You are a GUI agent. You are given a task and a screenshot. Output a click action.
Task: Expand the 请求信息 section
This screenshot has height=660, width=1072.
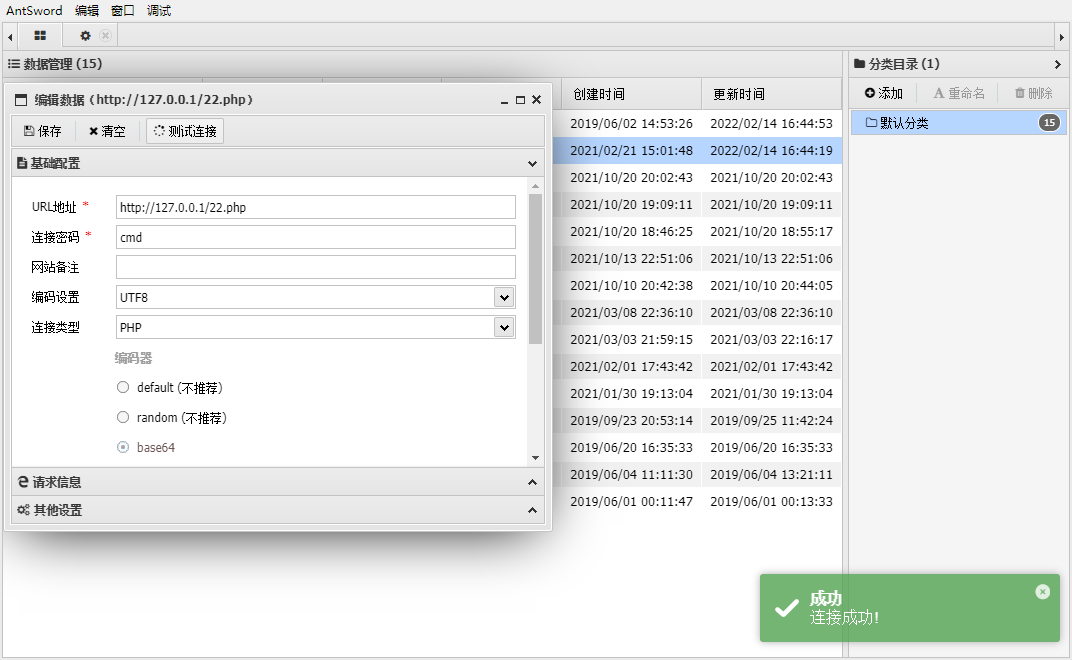pyautogui.click(x=533, y=482)
